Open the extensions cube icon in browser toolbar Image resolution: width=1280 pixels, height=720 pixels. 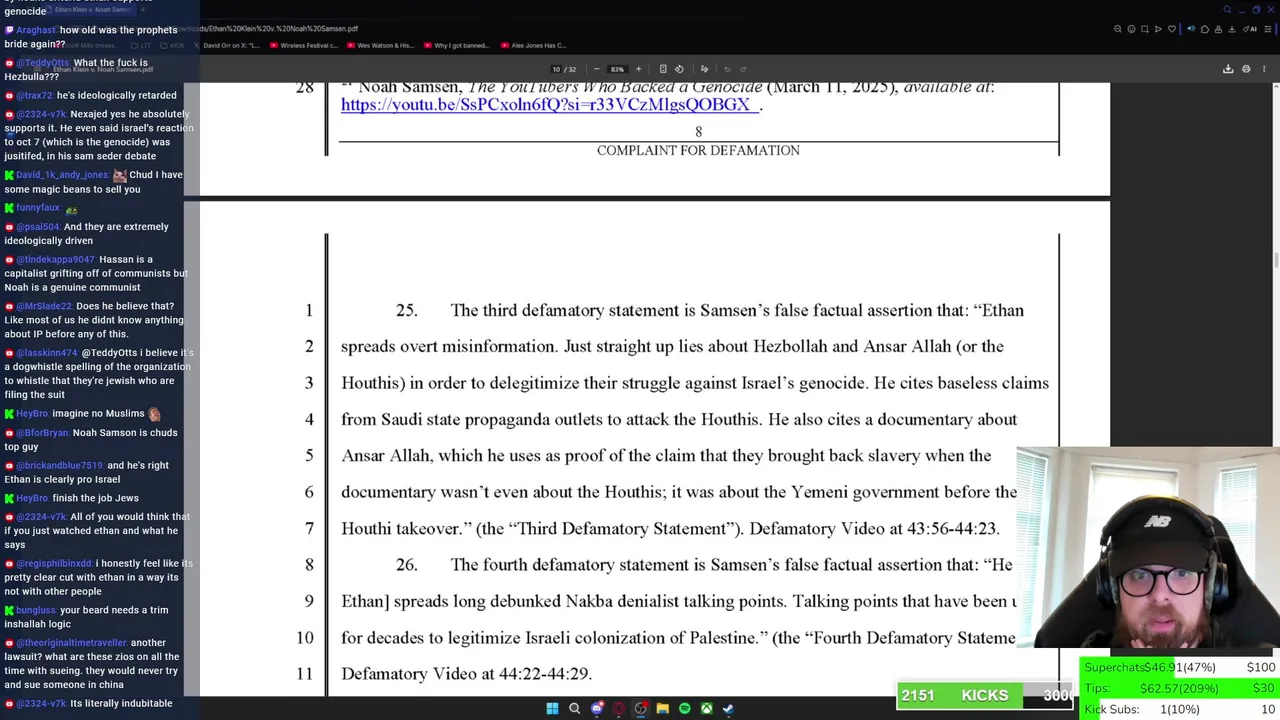coord(1205,29)
